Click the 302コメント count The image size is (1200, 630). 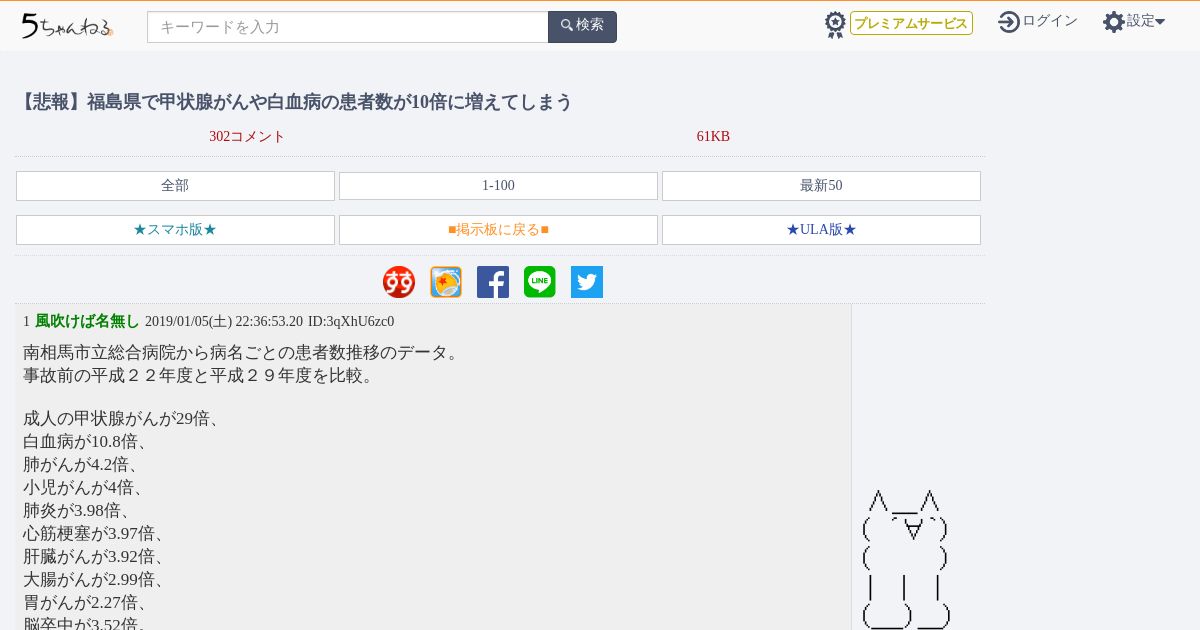(247, 137)
